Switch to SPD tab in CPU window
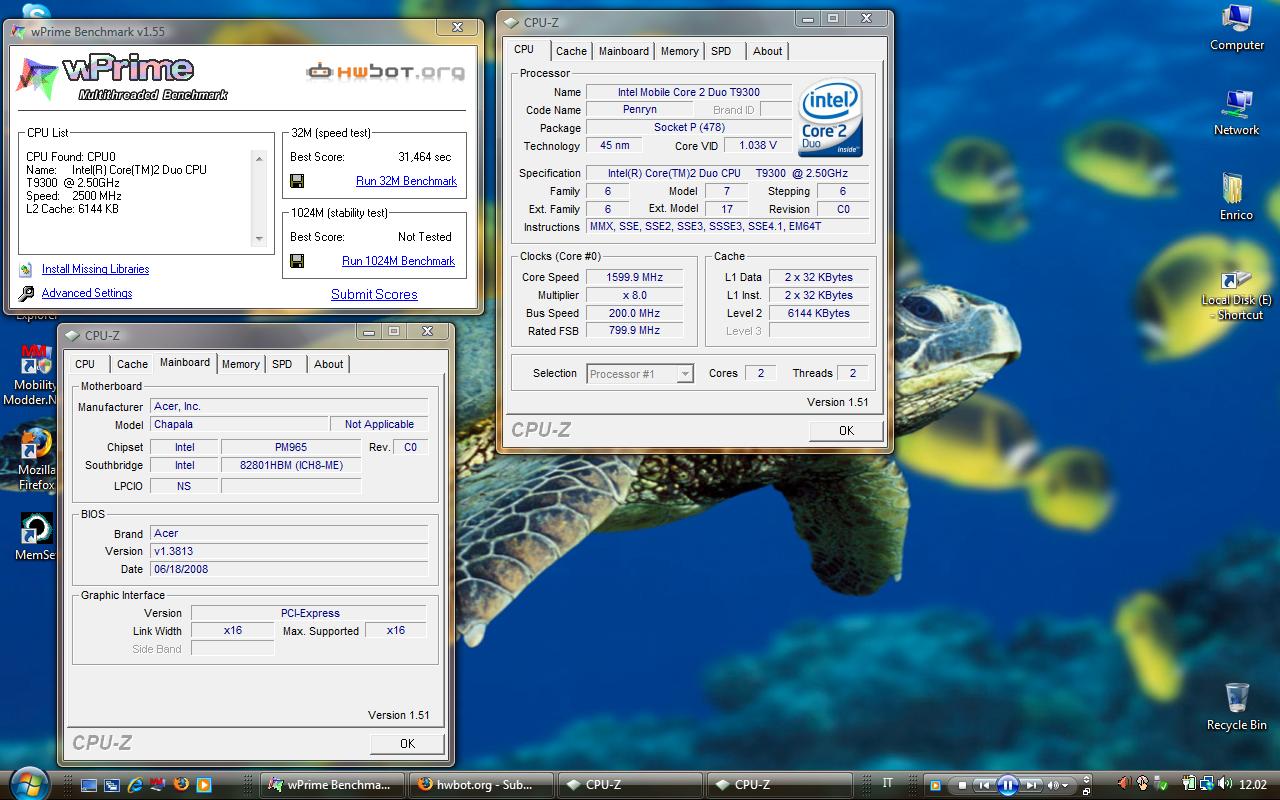 (721, 51)
